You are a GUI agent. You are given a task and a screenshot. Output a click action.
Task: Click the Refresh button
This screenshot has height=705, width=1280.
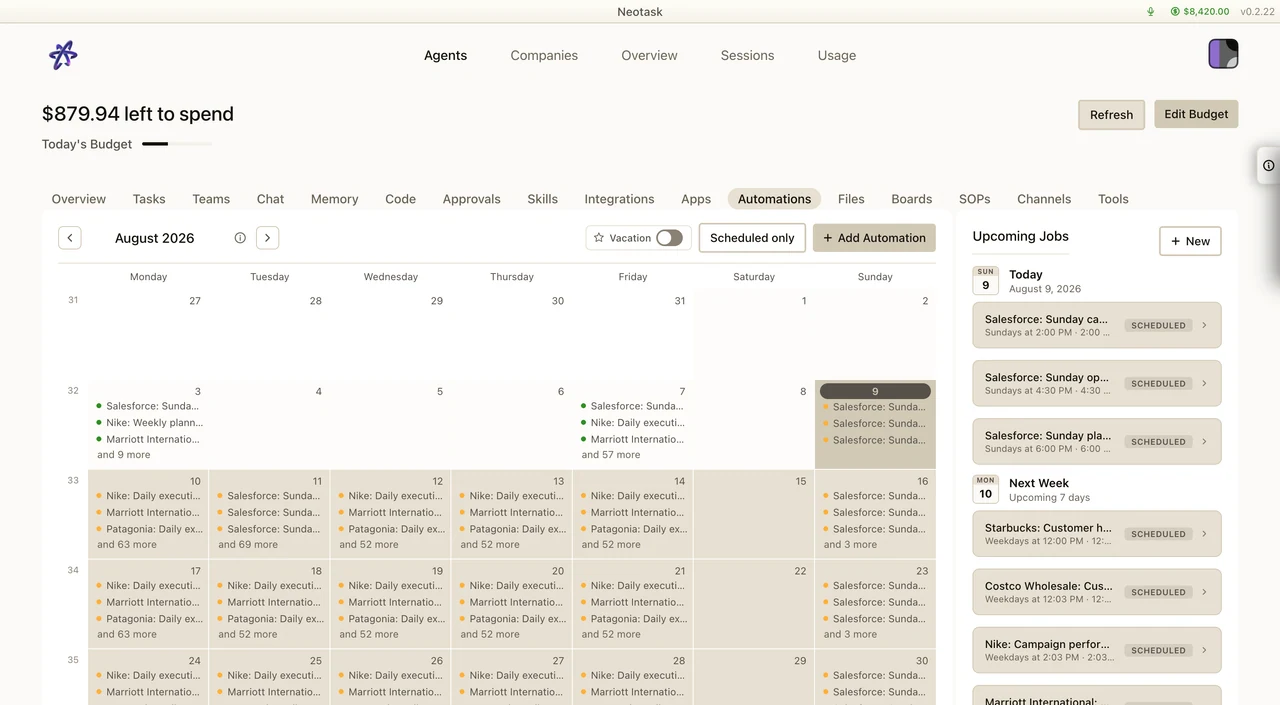[x=1111, y=115]
